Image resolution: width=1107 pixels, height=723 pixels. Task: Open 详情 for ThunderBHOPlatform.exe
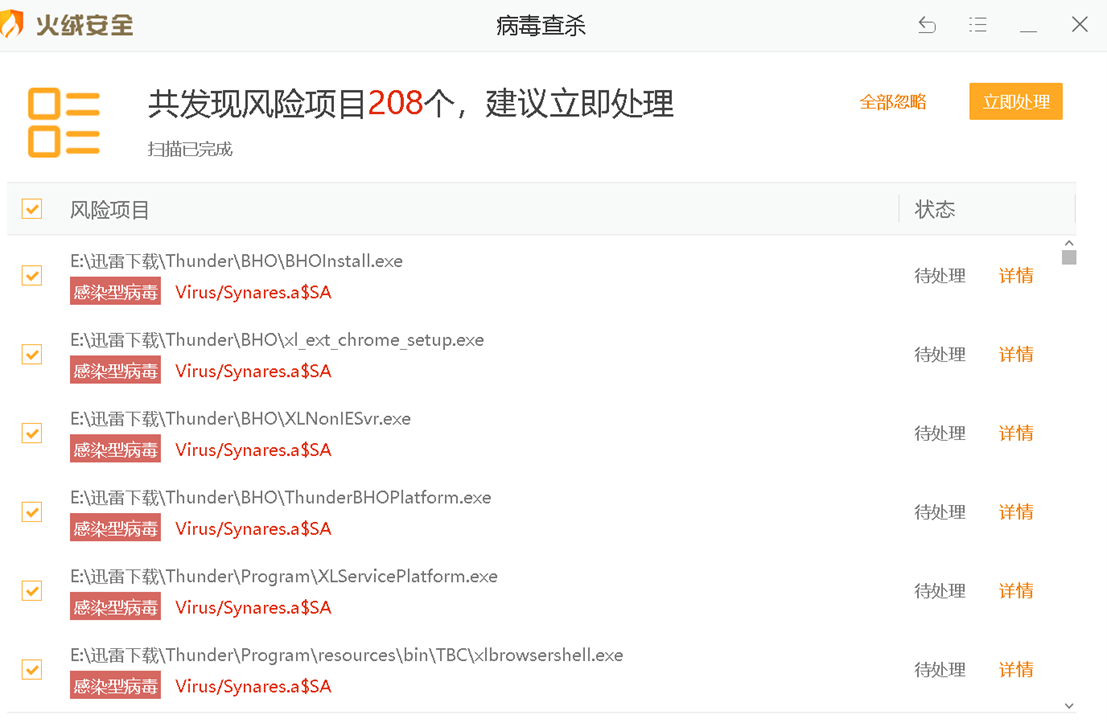pyautogui.click(x=1016, y=512)
